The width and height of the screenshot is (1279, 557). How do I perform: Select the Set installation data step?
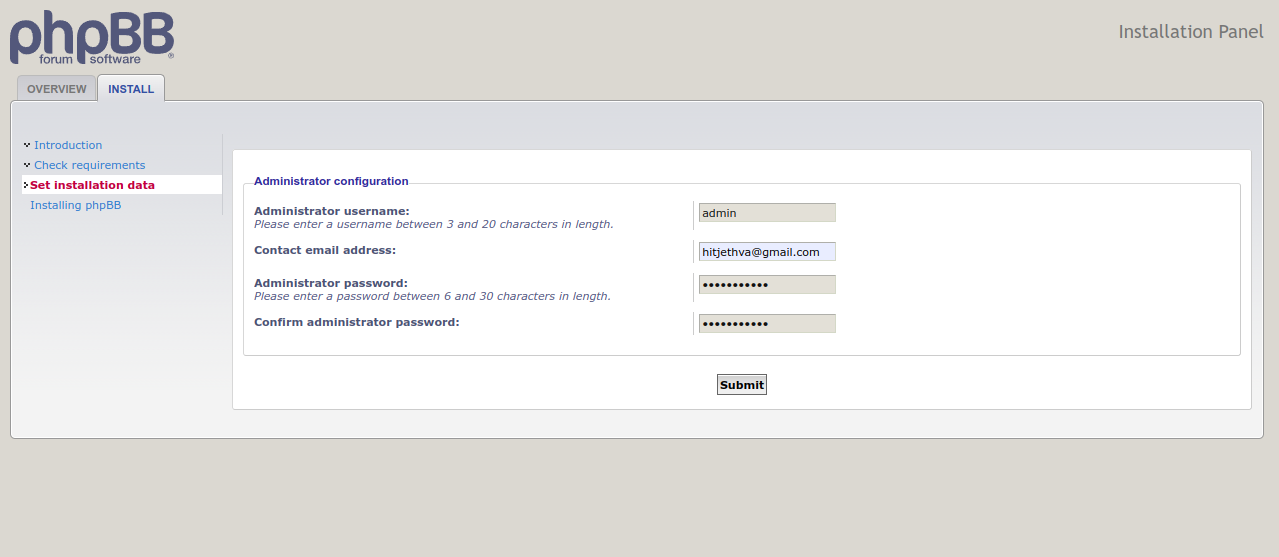tap(92, 185)
